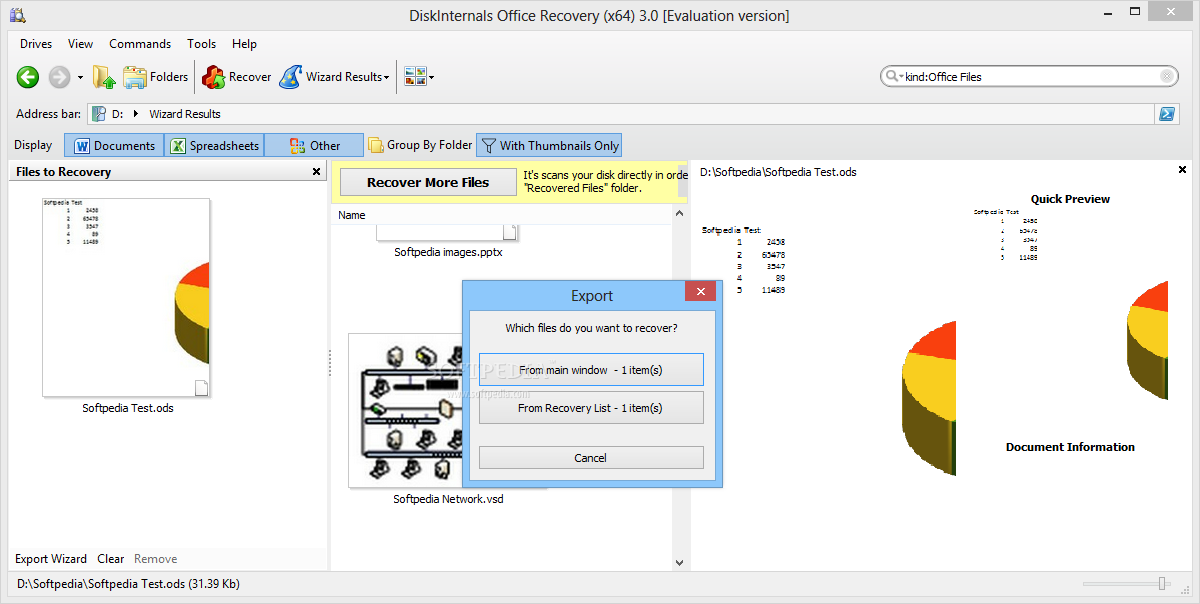The image size is (1200, 604).
Task: Open the Tools menu
Action: point(201,44)
